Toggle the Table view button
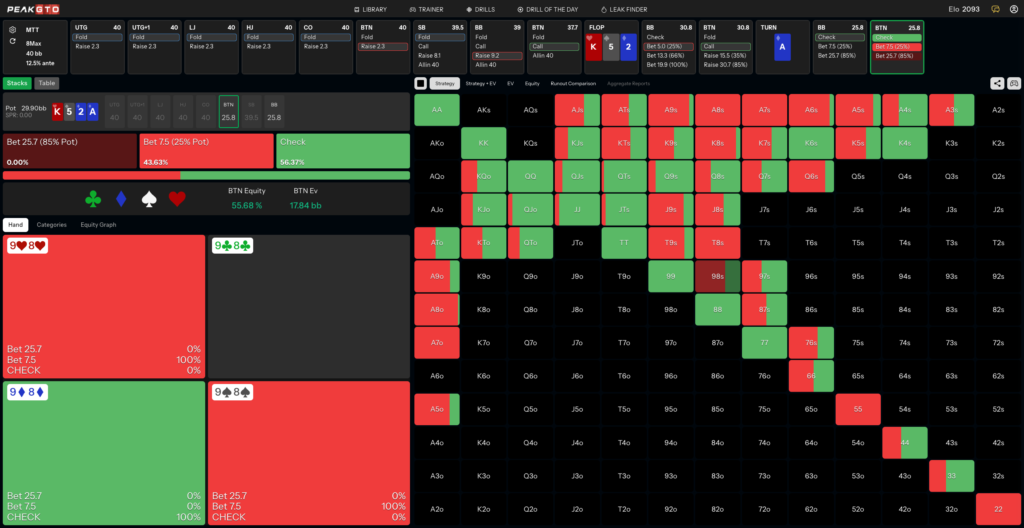The image size is (1024, 528). (46, 83)
